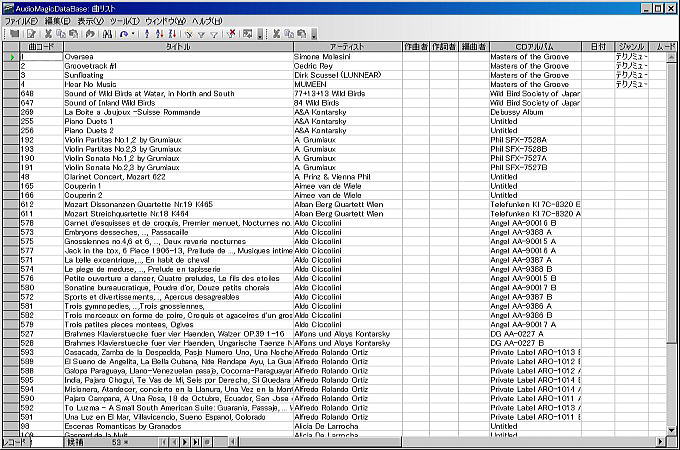The height and width of the screenshot is (450, 680).
Task: Remove filter using funnel with red X
Action: tap(231, 33)
